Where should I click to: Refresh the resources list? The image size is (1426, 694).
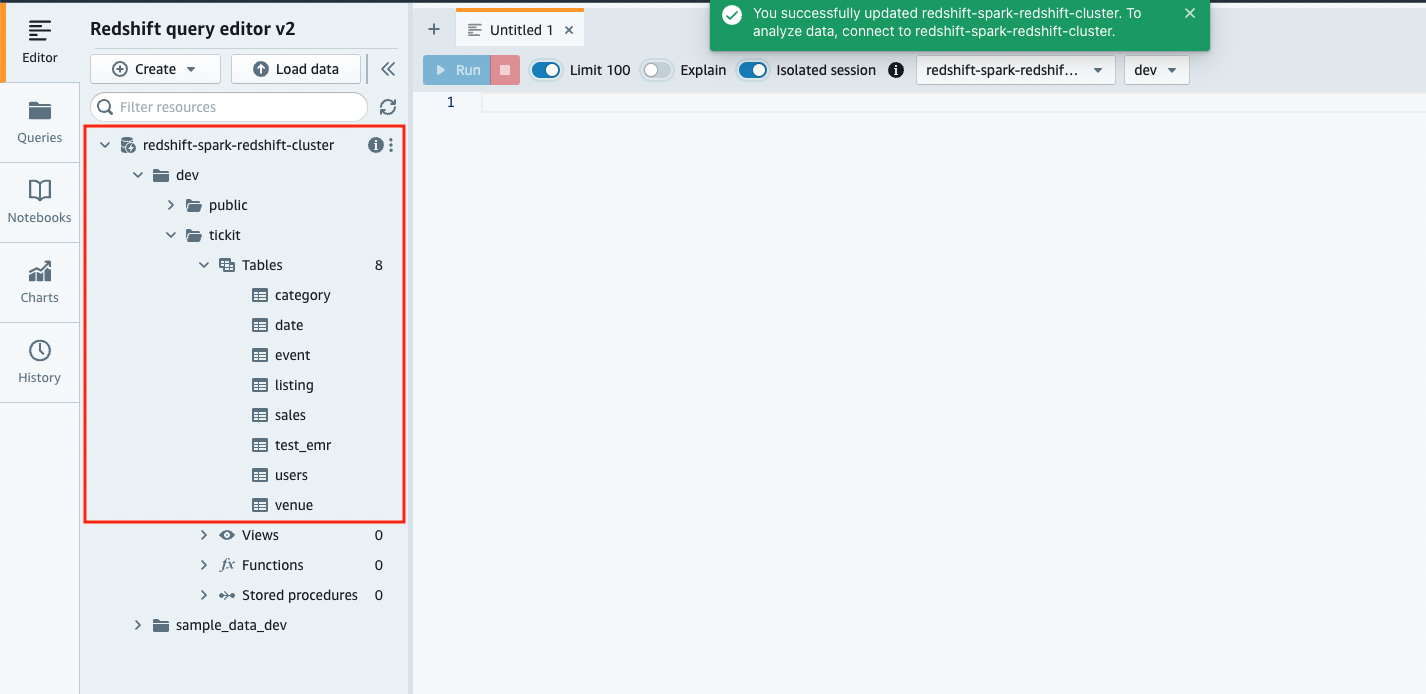(x=388, y=107)
